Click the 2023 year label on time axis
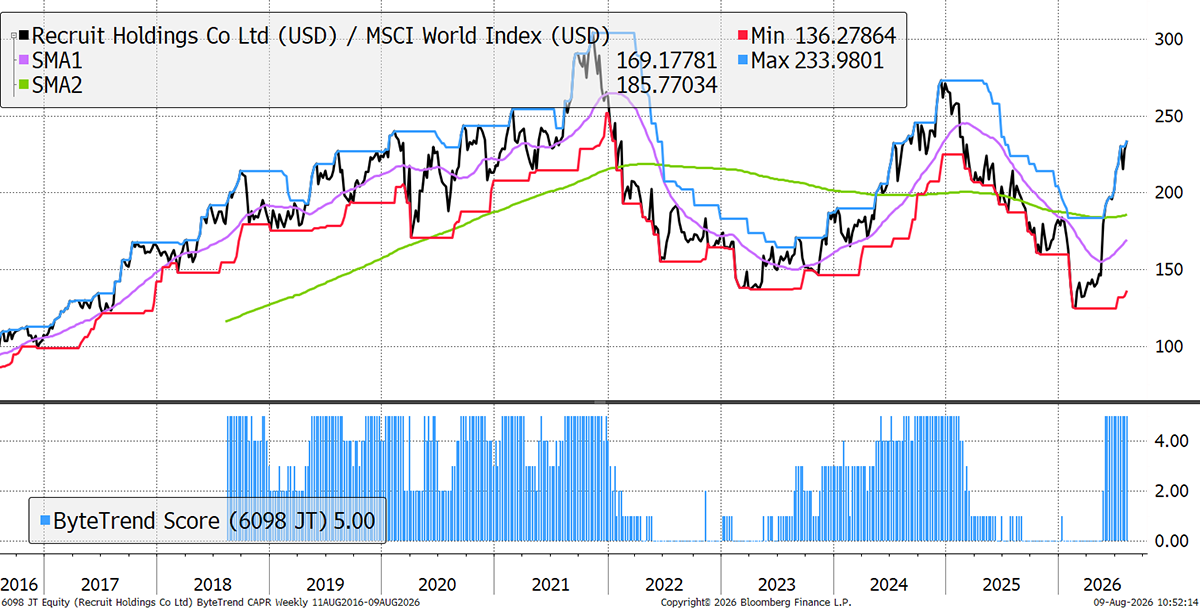The image size is (1200, 609). (x=778, y=583)
